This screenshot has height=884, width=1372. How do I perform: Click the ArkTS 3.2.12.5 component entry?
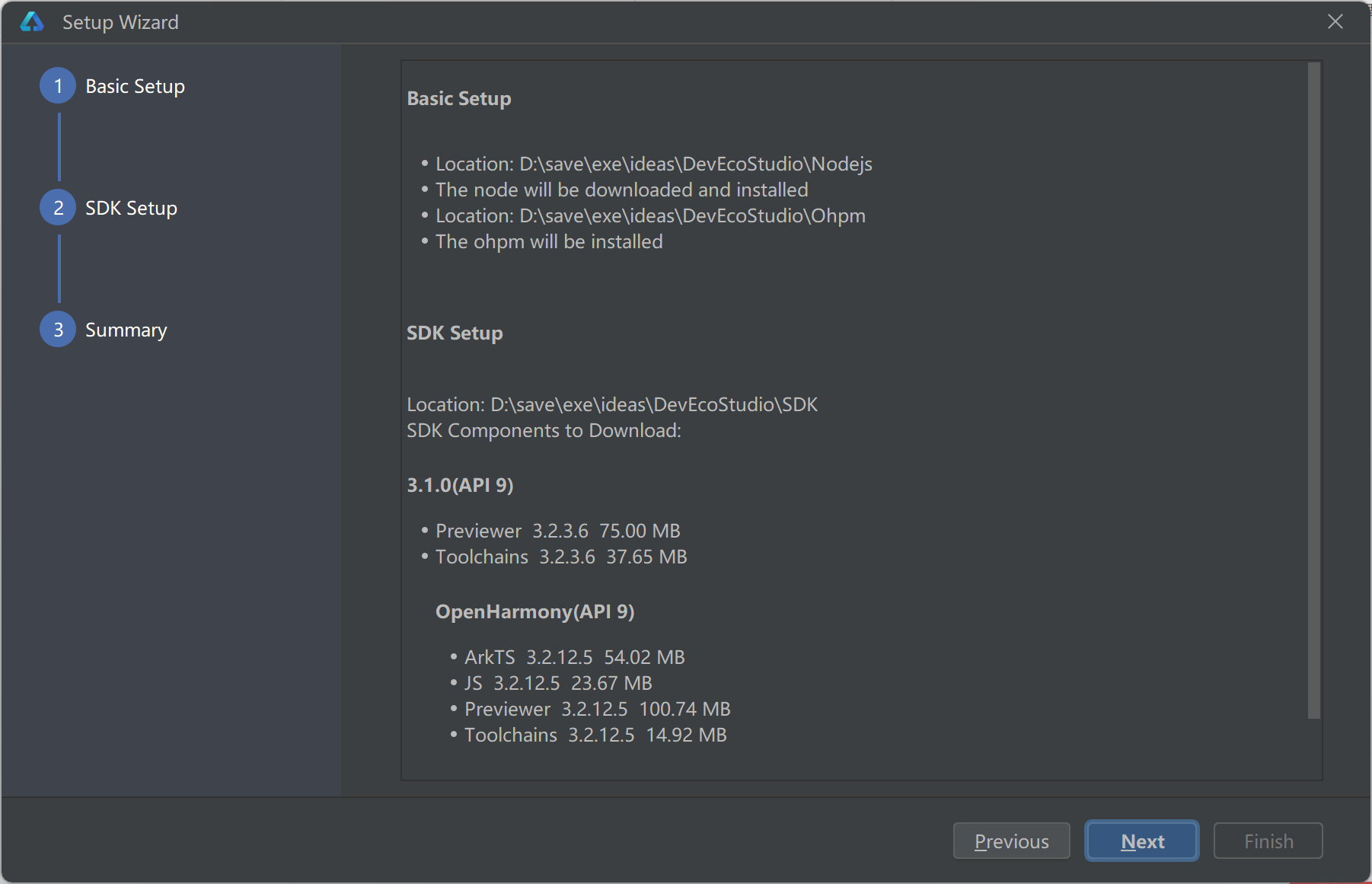[x=574, y=657]
